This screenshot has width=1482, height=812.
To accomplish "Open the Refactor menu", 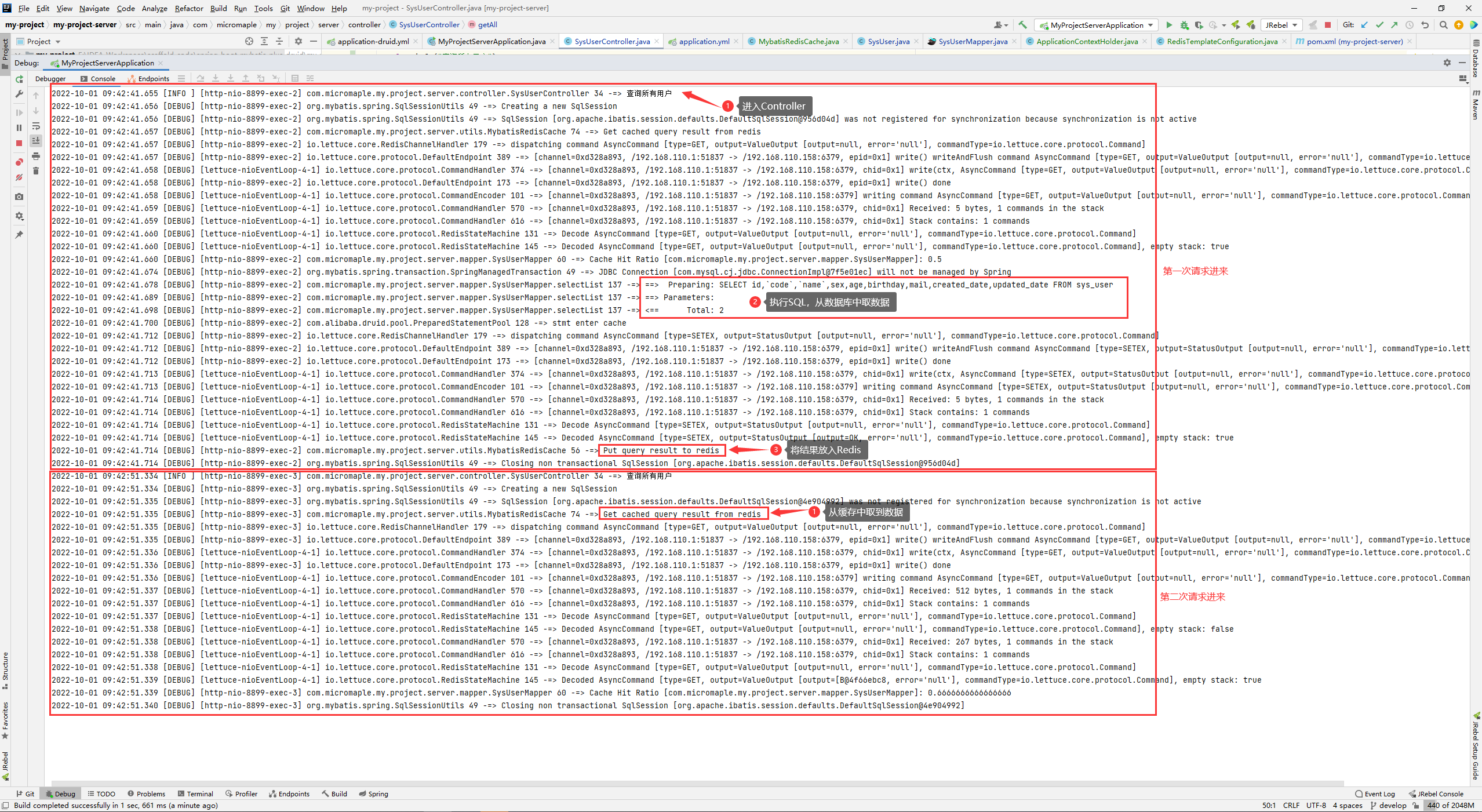I will coord(189,8).
